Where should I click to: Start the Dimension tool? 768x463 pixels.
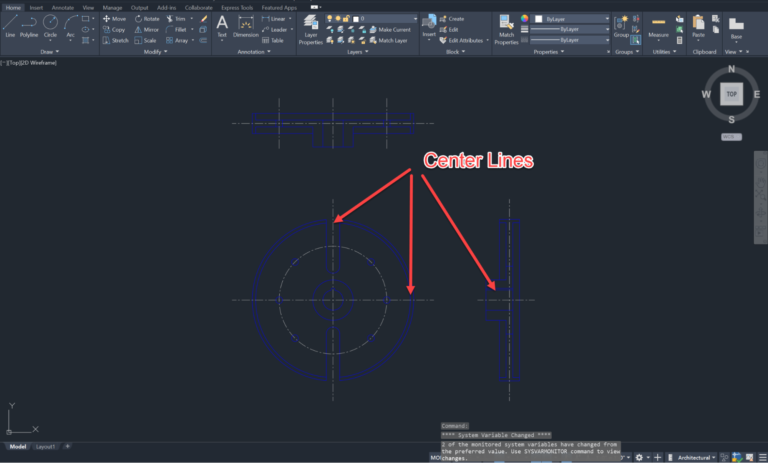pos(245,26)
